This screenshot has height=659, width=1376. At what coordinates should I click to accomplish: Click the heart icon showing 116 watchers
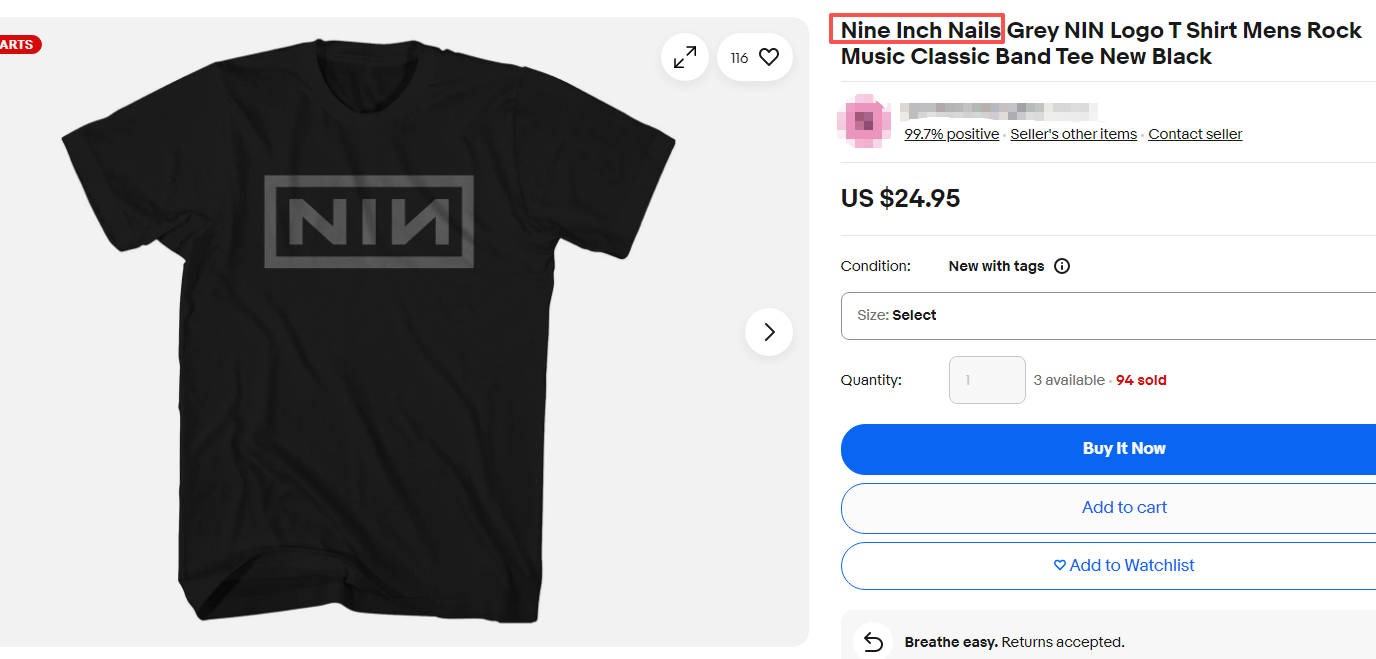(768, 58)
